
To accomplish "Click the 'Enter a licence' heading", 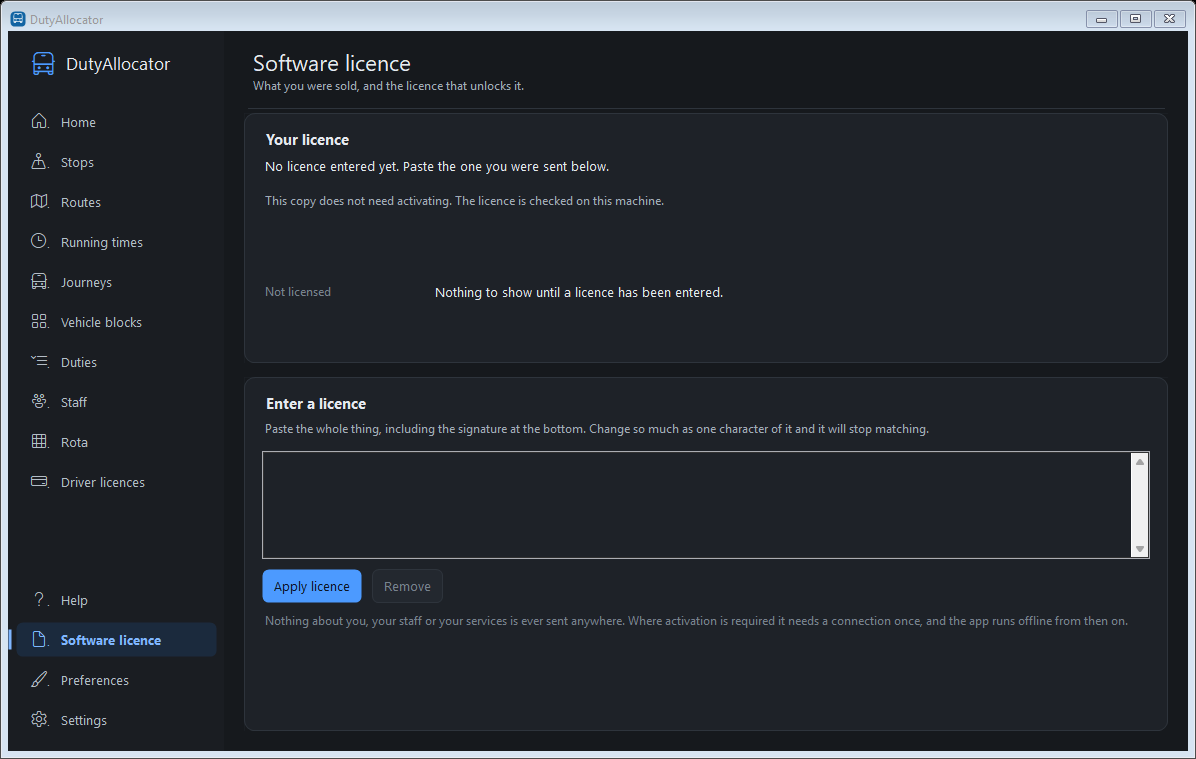I will pyautogui.click(x=316, y=404).
